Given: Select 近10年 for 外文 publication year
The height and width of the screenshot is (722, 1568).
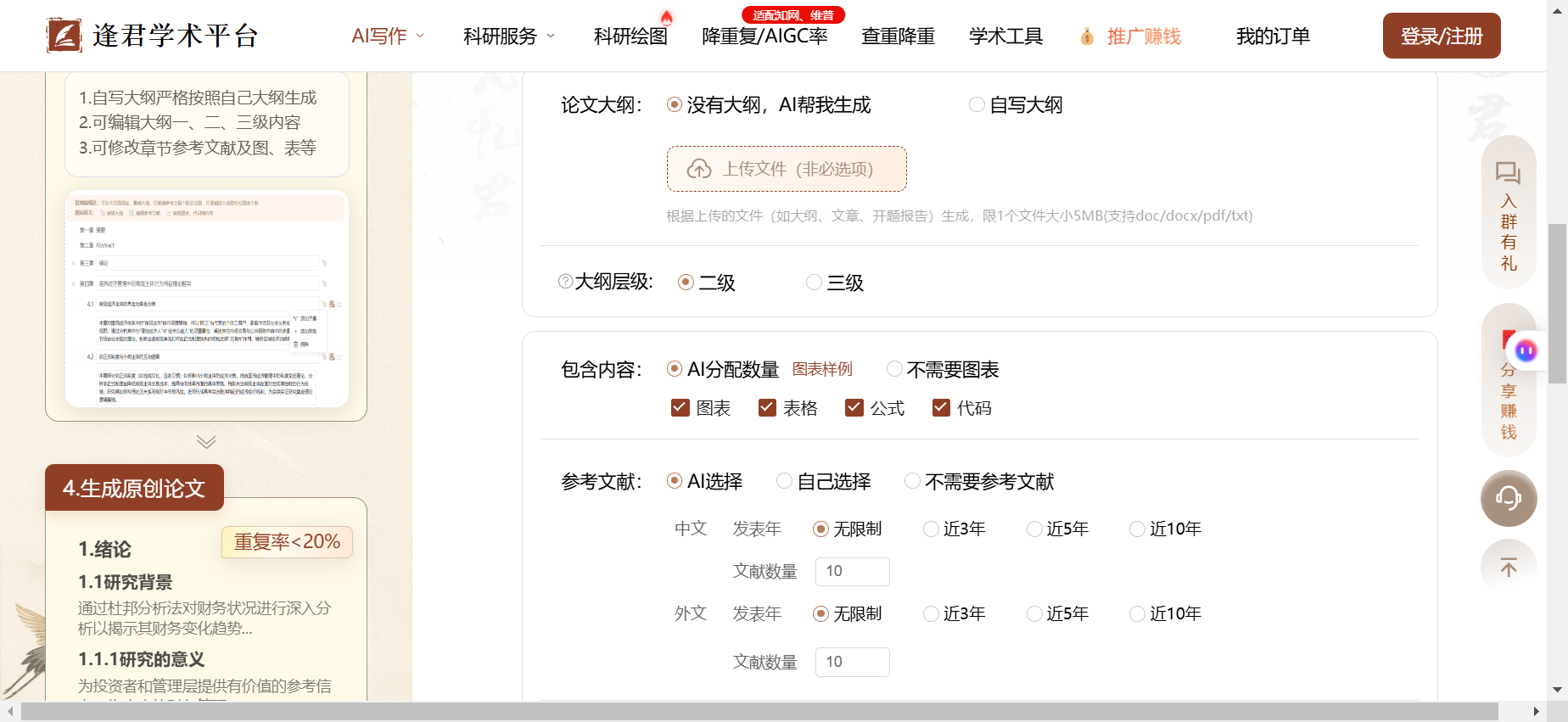Looking at the screenshot, I should point(1137,613).
